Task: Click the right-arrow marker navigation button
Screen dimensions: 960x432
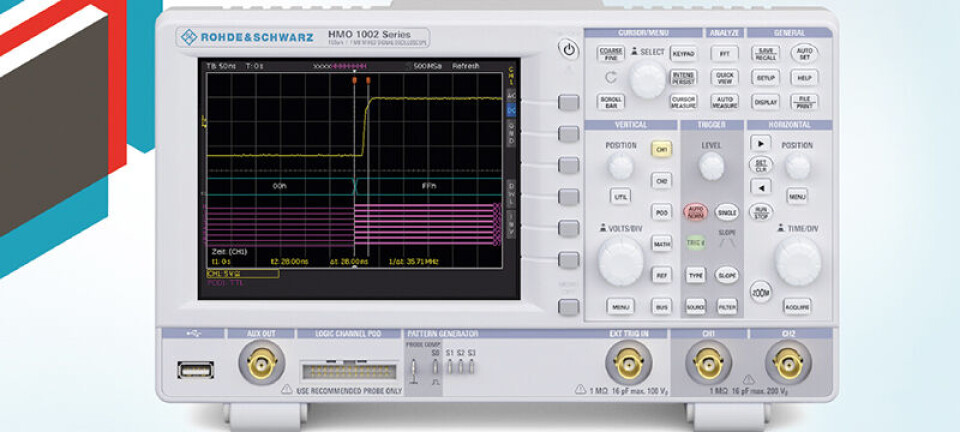Action: [760, 144]
